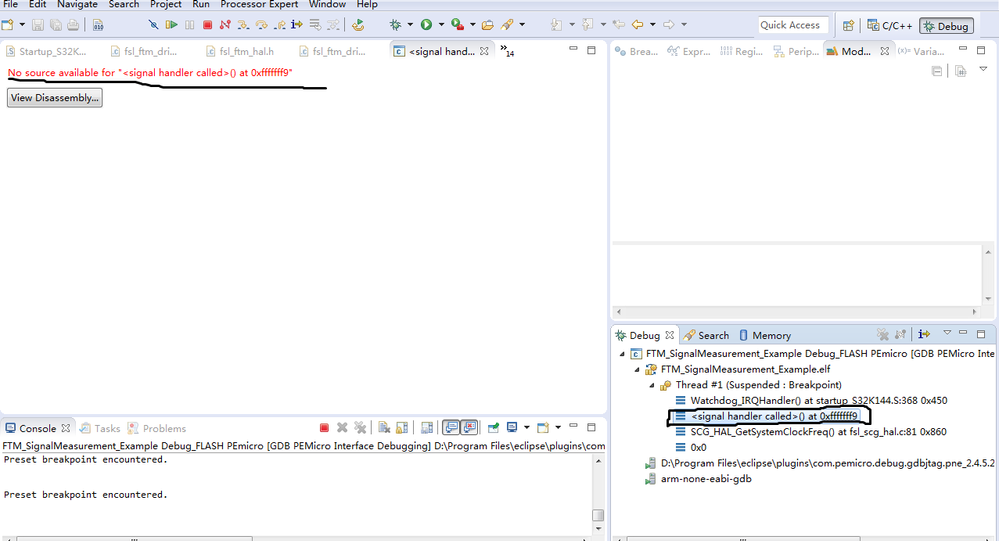
Task: Click the Step Return icon
Action: tap(279, 25)
